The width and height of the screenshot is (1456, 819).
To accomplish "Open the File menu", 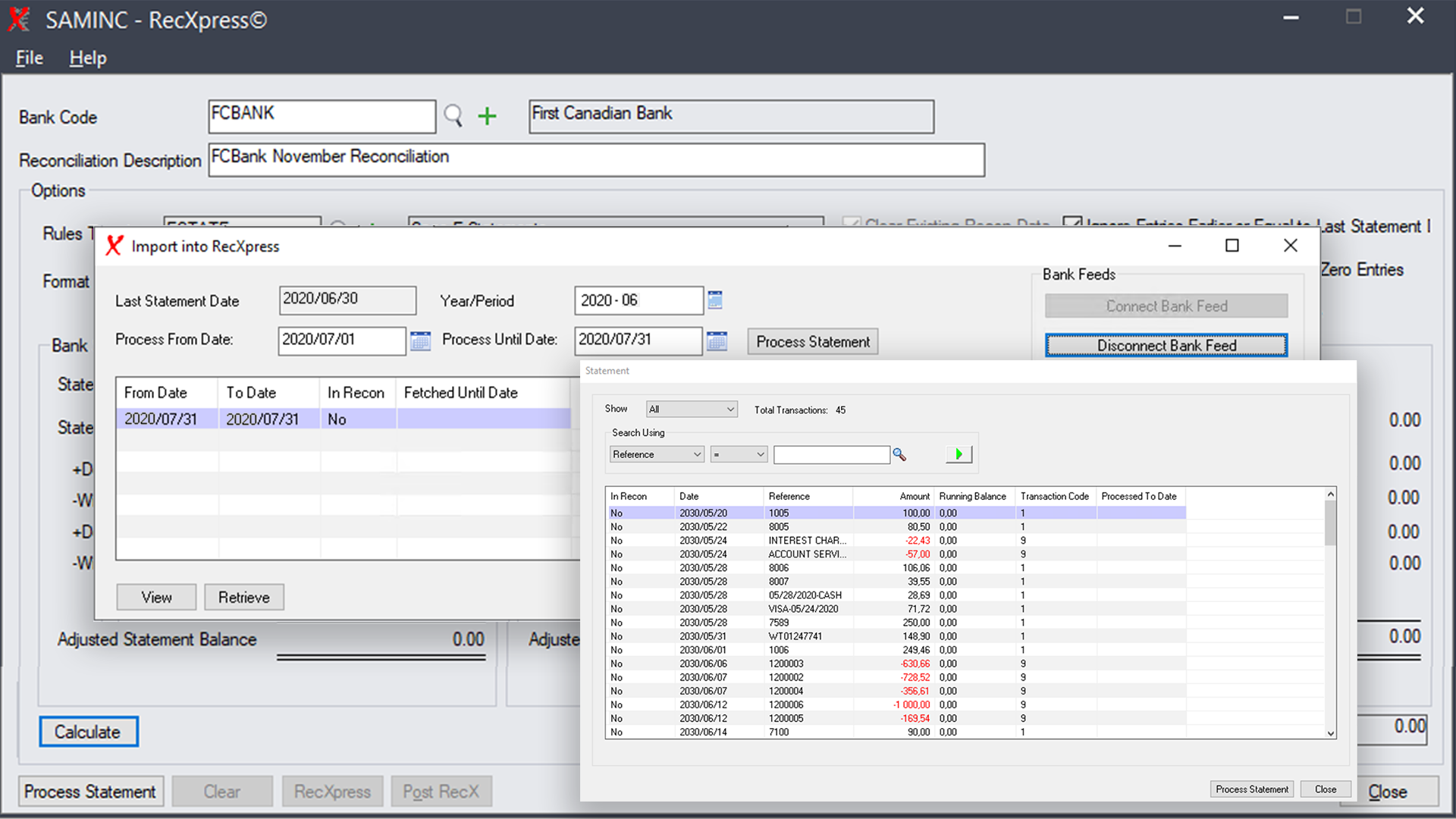I will 28,58.
